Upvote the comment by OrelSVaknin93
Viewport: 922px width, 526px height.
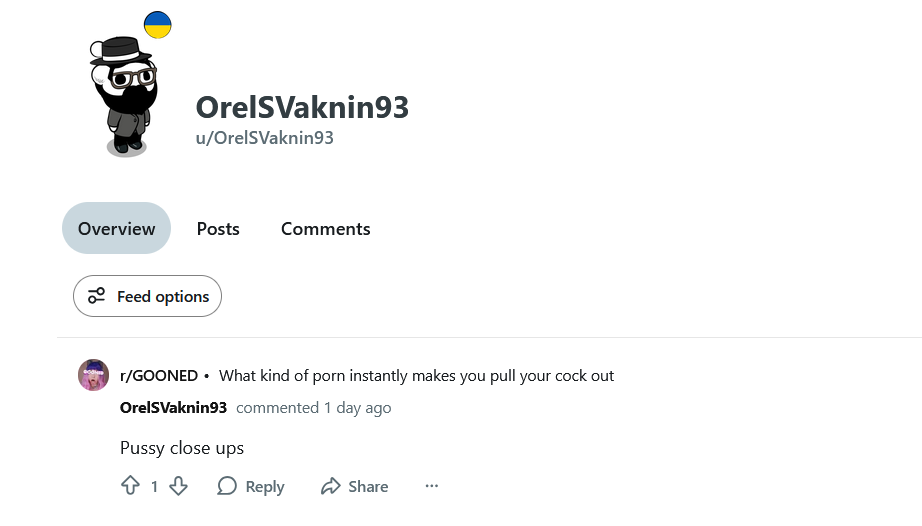point(130,486)
